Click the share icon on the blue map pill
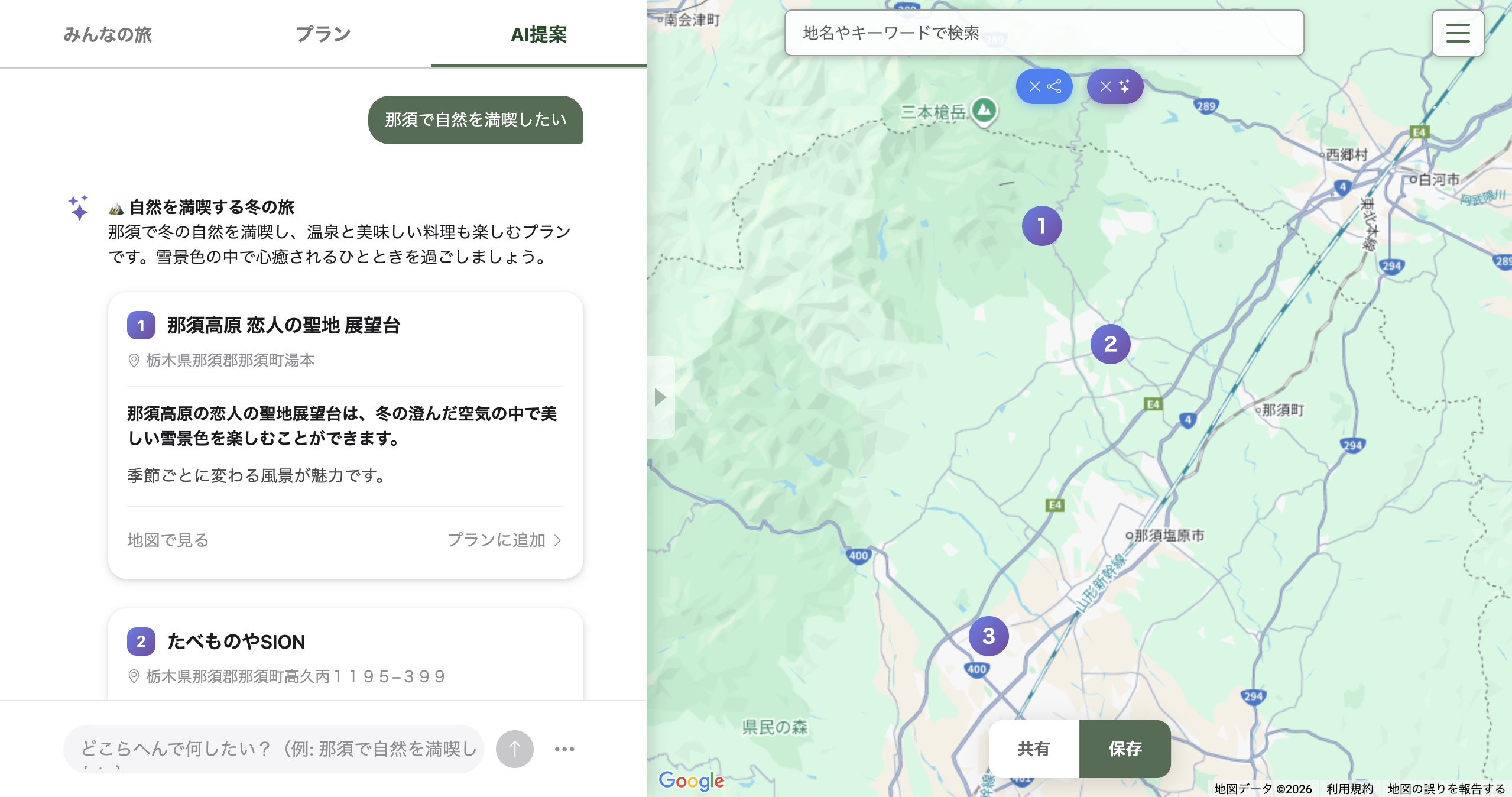This screenshot has width=1512, height=797. [x=1056, y=86]
